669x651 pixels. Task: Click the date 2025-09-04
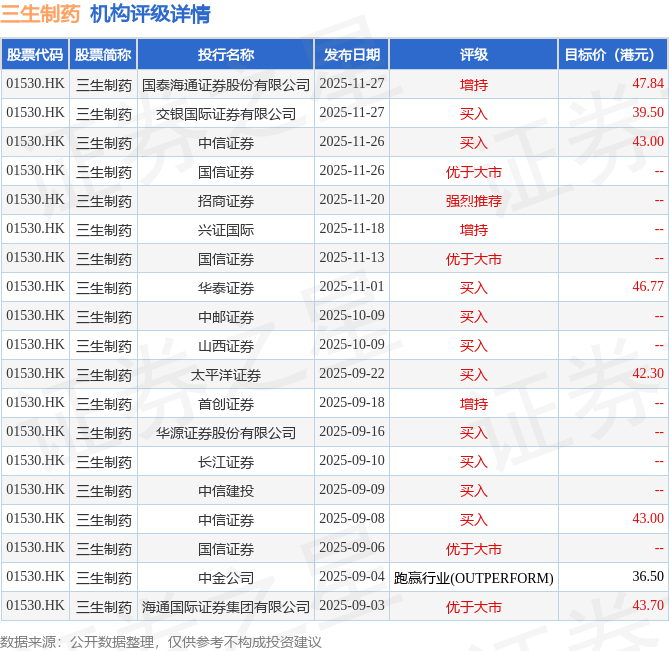pyautogui.click(x=352, y=577)
